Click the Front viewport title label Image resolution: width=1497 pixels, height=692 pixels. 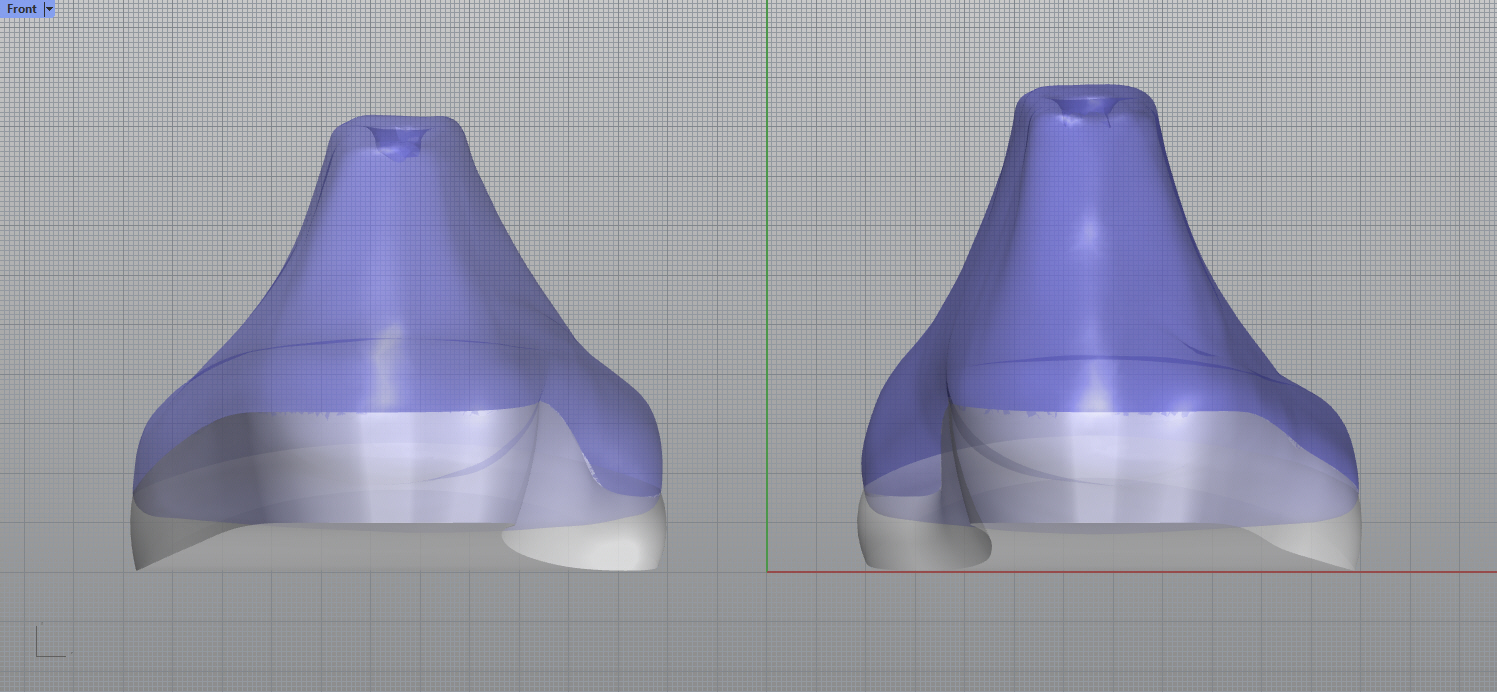pyautogui.click(x=21, y=8)
